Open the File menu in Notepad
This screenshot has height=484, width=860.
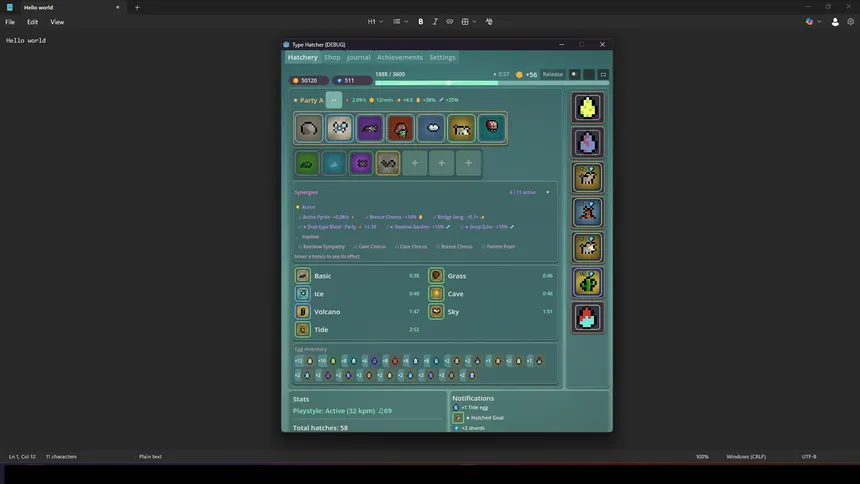pyautogui.click(x=10, y=22)
